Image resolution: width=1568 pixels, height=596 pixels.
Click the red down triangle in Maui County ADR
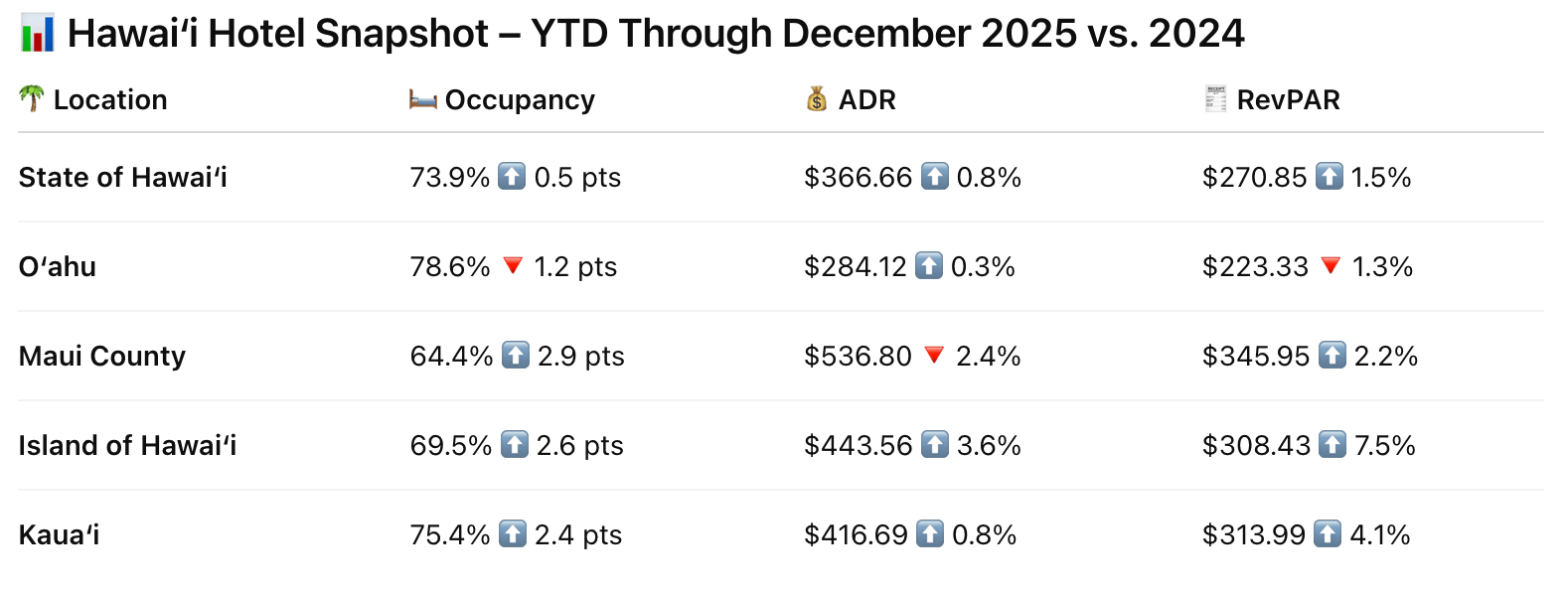coord(934,356)
